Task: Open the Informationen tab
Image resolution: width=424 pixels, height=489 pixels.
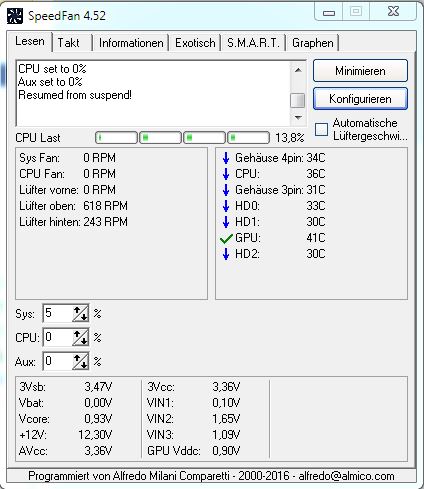Action: [x=131, y=43]
